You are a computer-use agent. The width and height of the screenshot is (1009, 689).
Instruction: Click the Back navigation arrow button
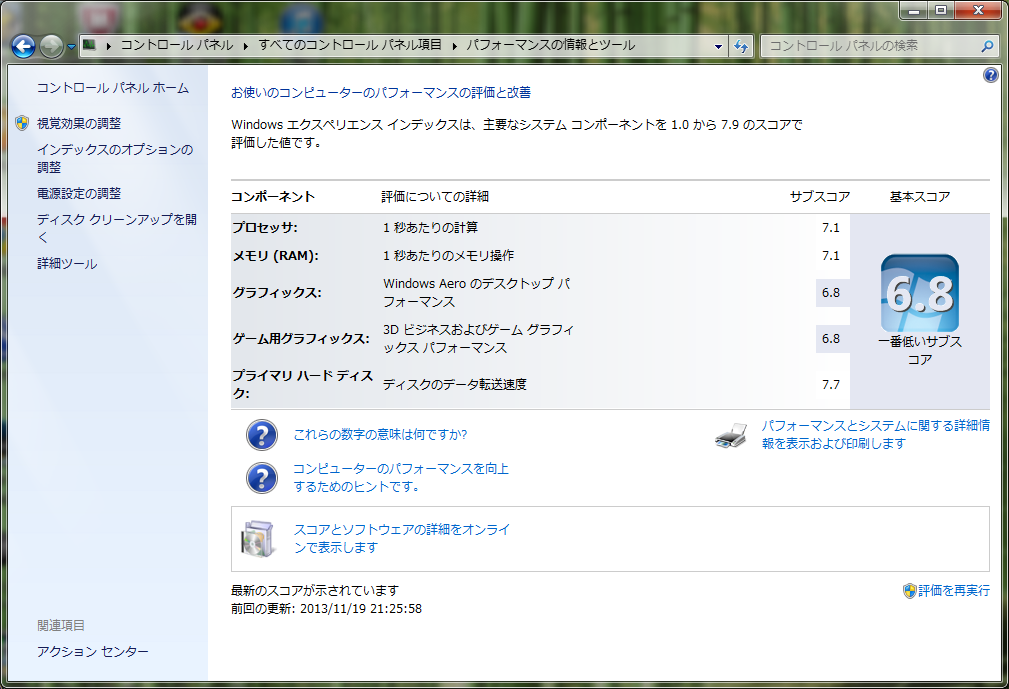pos(23,46)
